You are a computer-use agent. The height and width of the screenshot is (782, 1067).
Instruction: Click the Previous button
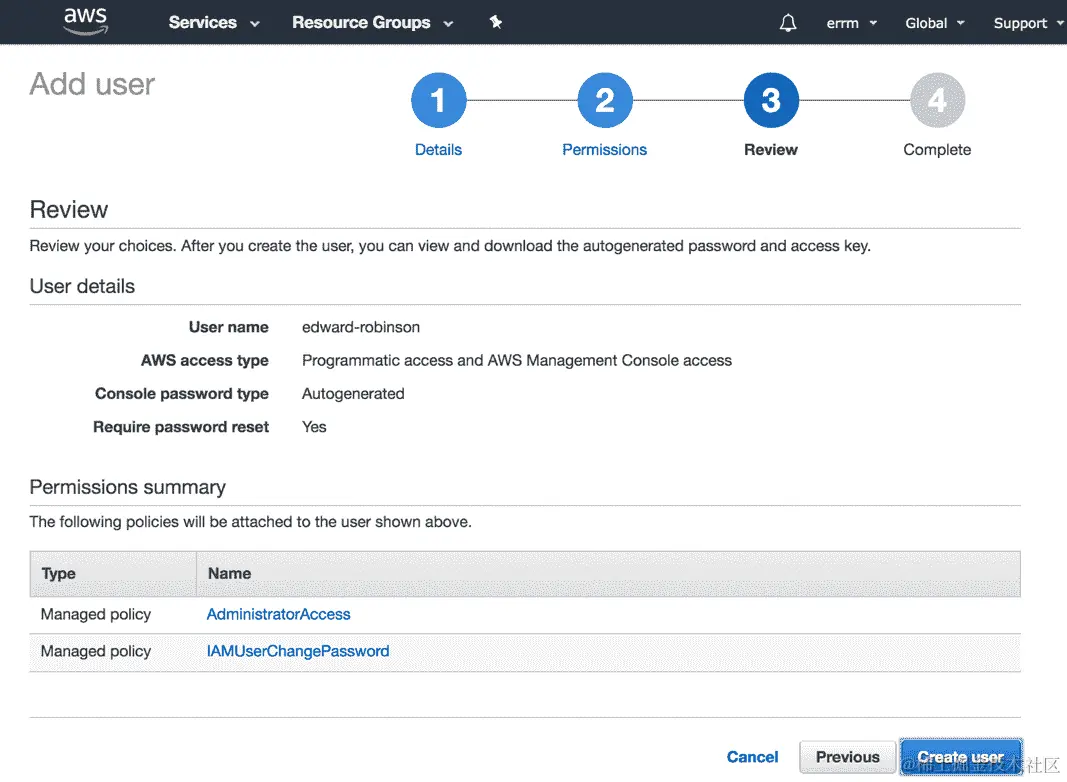(847, 757)
